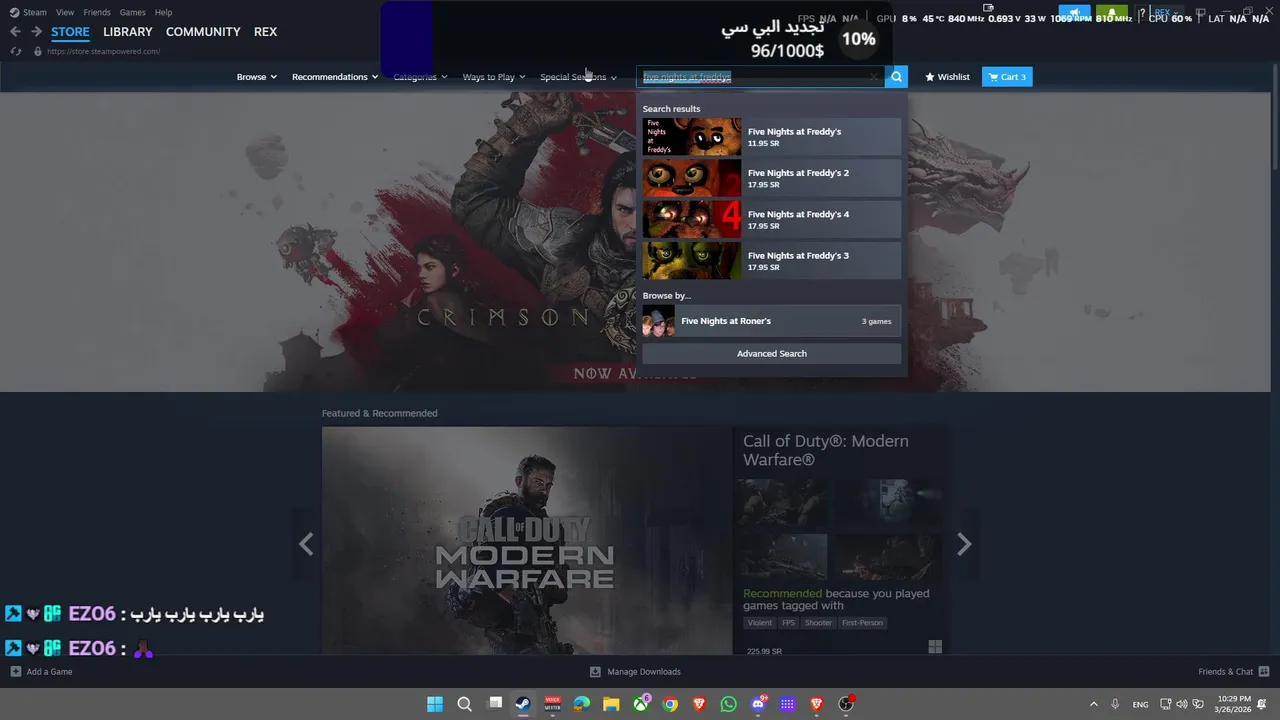This screenshot has width=1280, height=720.
Task: Select the Five Nights at Freddy's 3 result
Action: (x=772, y=261)
